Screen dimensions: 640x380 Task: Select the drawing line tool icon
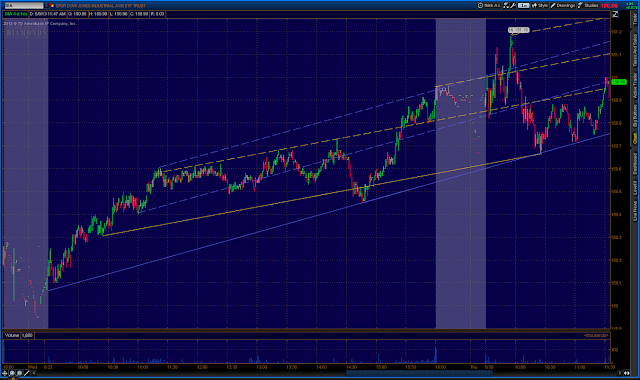(27, 373)
